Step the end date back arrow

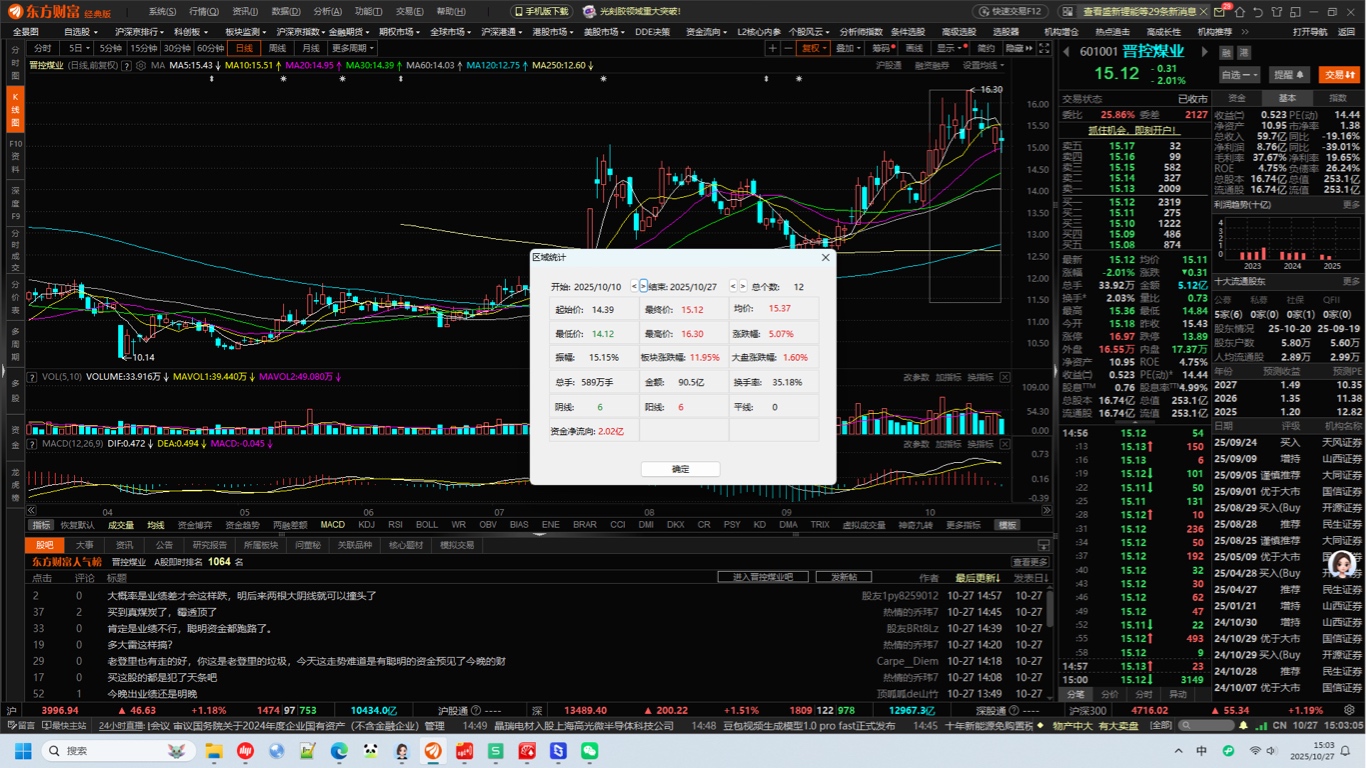[733, 286]
